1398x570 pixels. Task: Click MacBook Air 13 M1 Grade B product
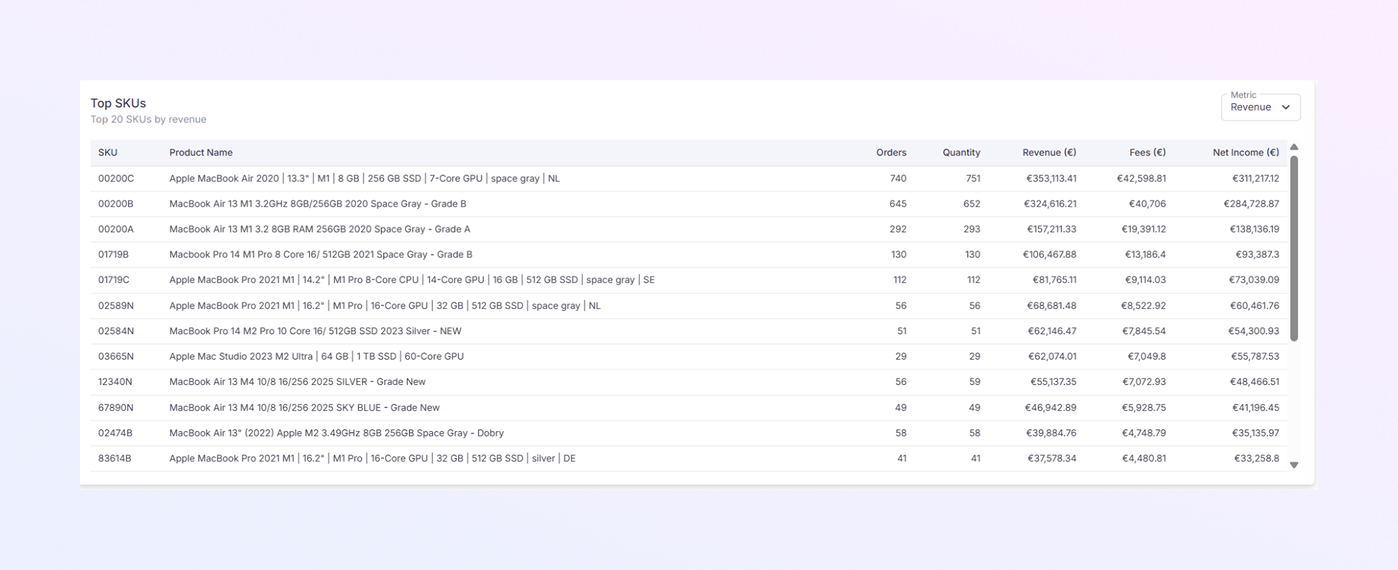pyautogui.click(x=318, y=204)
